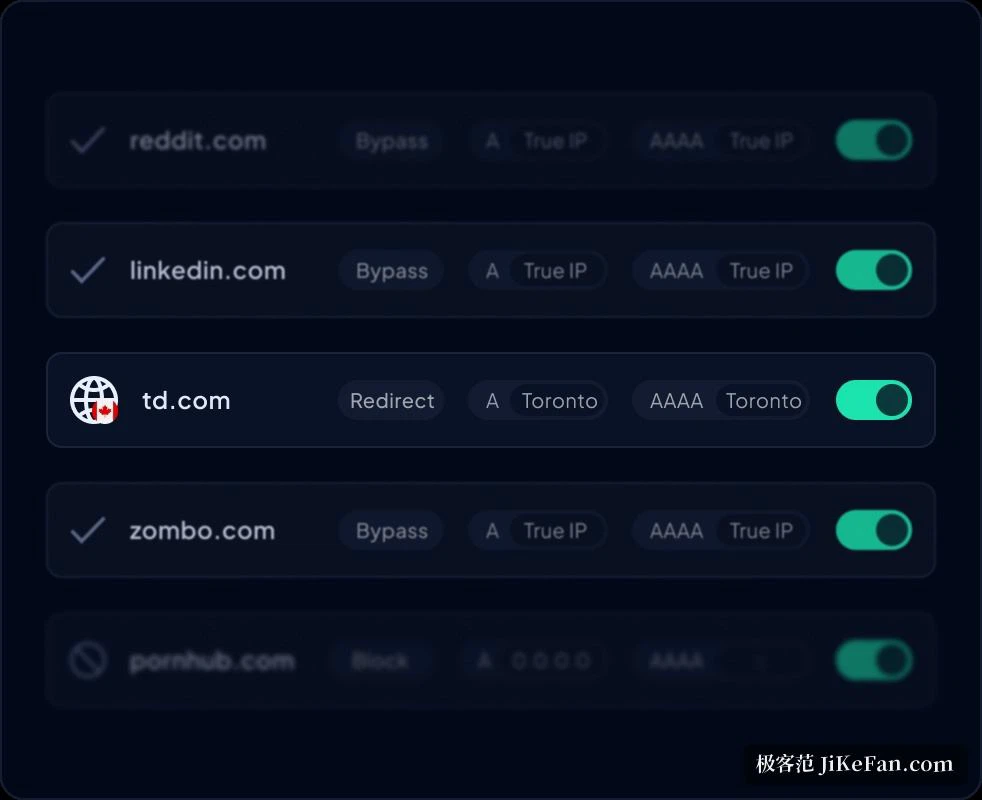Click the checkmark icon beside linkedin.com
Screen dimensions: 982x800
tap(88, 271)
